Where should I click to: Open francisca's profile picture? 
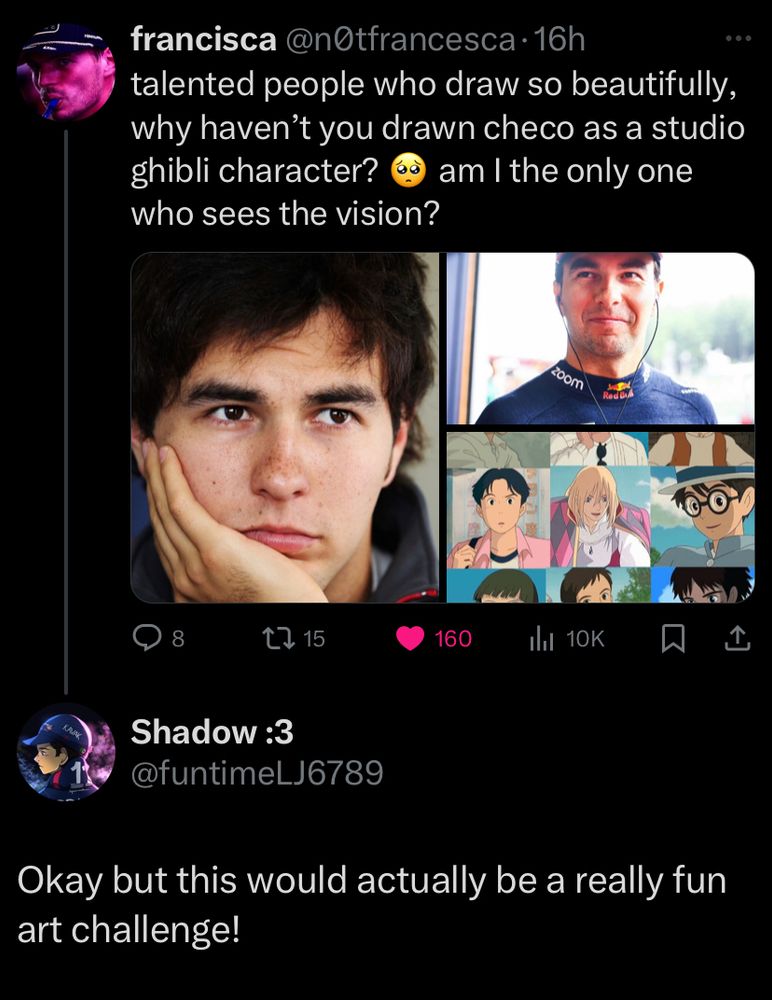tap(68, 72)
